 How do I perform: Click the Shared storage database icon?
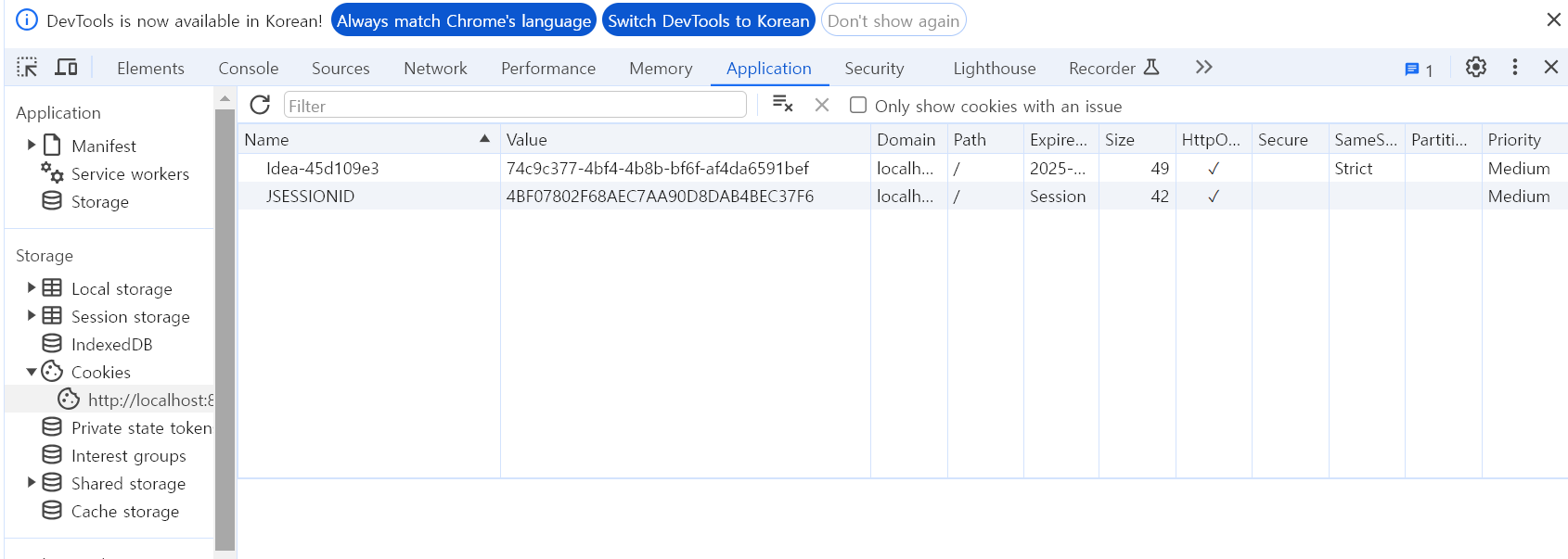click(x=52, y=482)
